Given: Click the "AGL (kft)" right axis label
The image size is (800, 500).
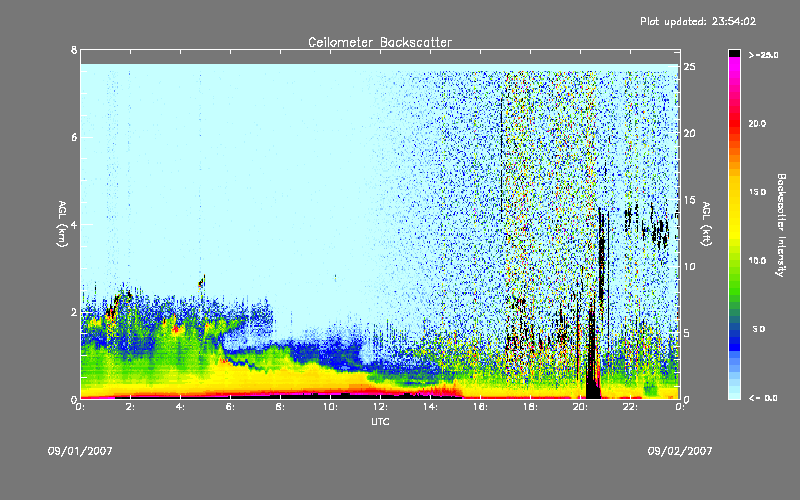Looking at the screenshot, I should pos(706,224).
